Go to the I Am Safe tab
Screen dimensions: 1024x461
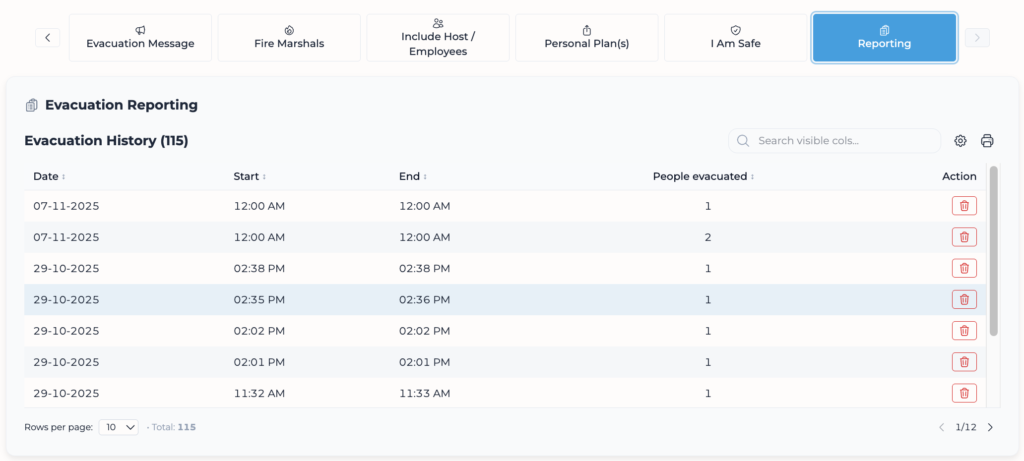pyautogui.click(x=735, y=38)
